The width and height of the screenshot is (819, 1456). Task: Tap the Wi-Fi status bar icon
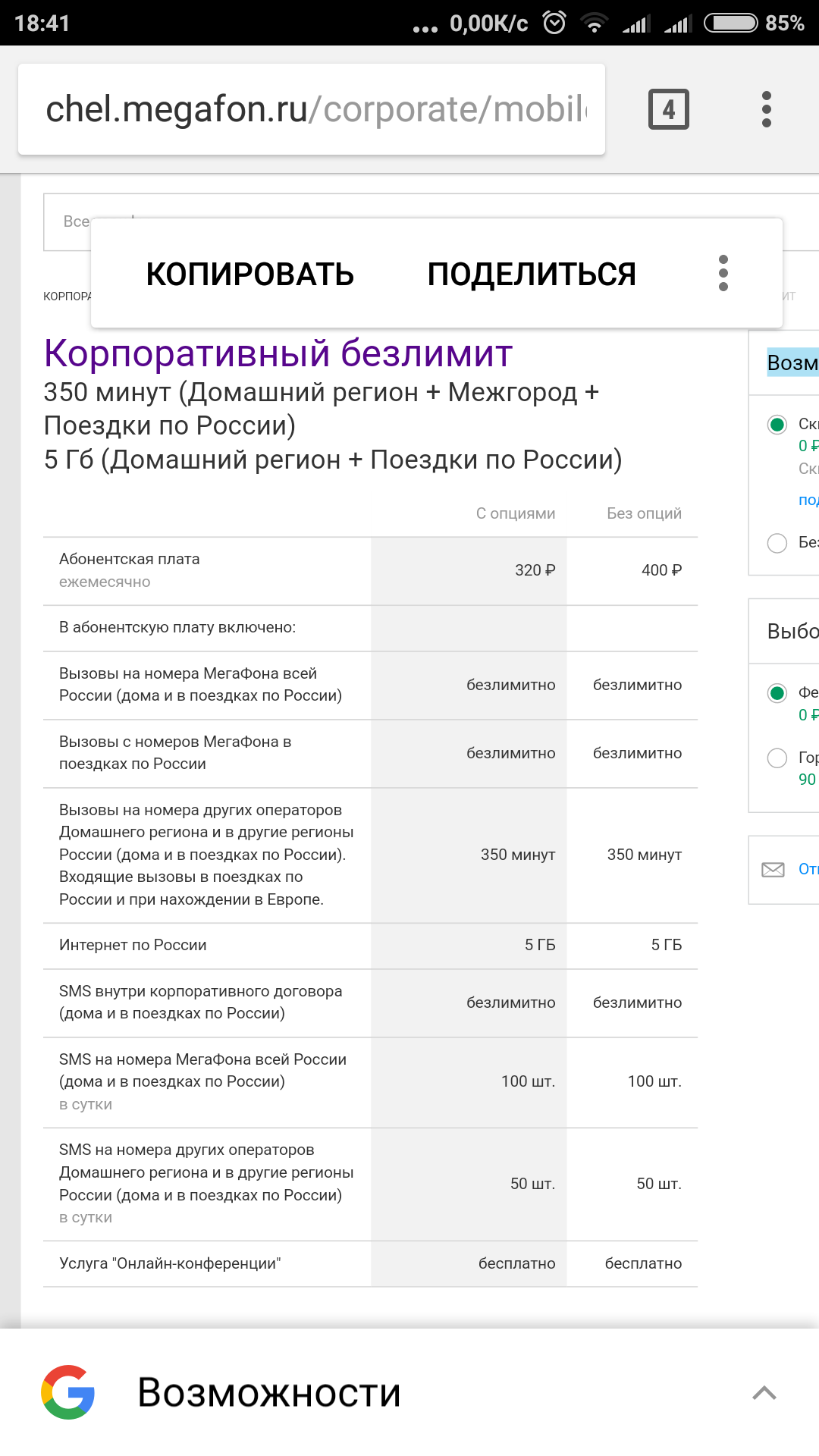[595, 24]
